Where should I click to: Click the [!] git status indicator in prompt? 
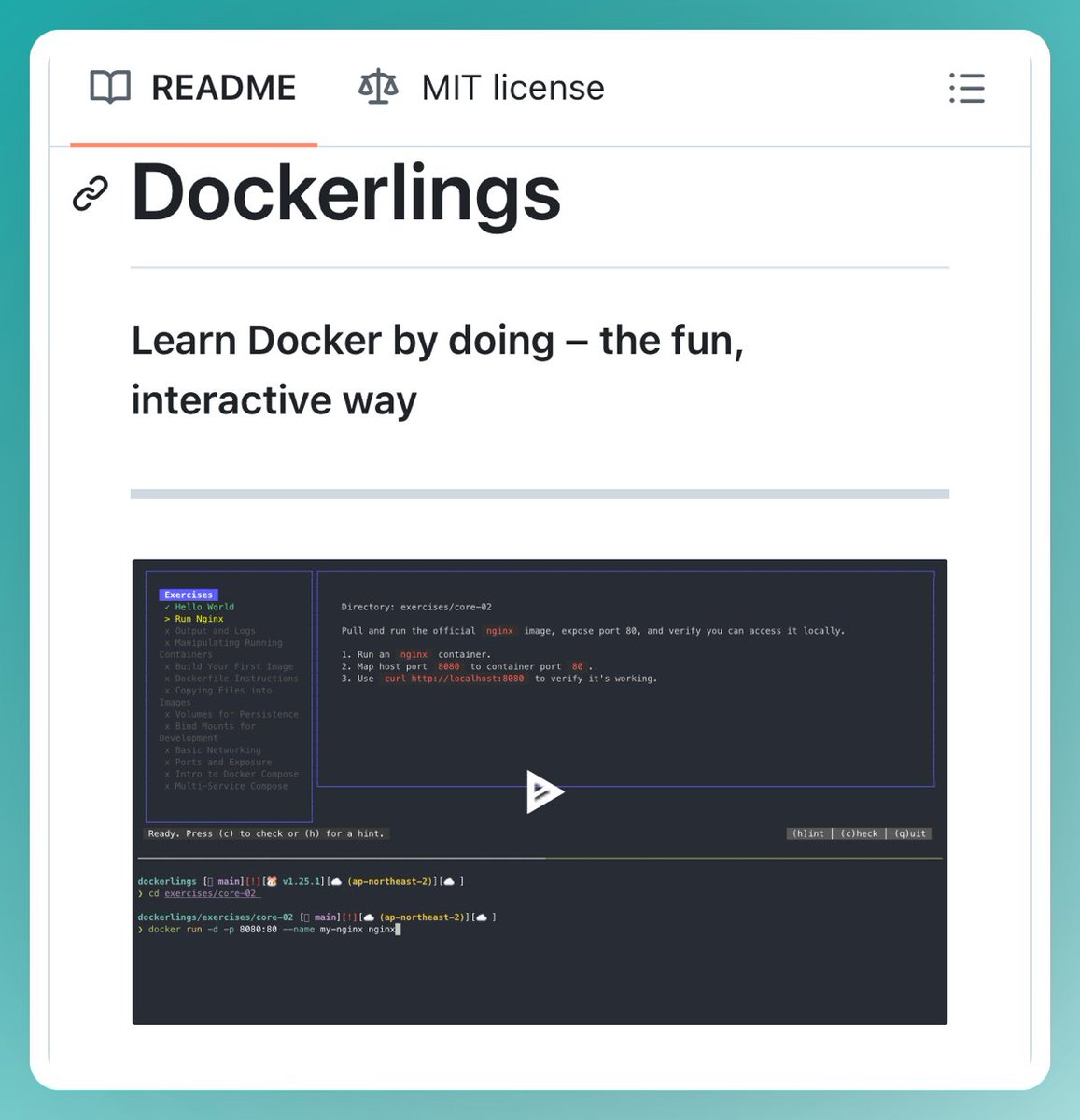[251, 880]
